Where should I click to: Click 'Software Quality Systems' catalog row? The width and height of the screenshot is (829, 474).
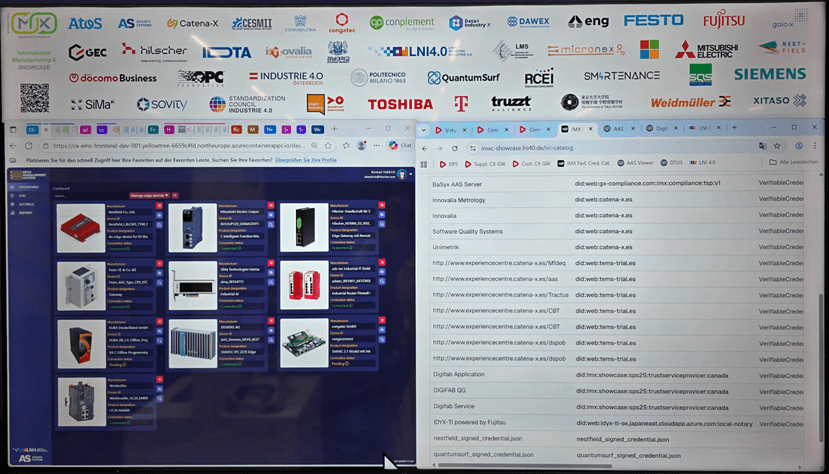(x=617, y=231)
